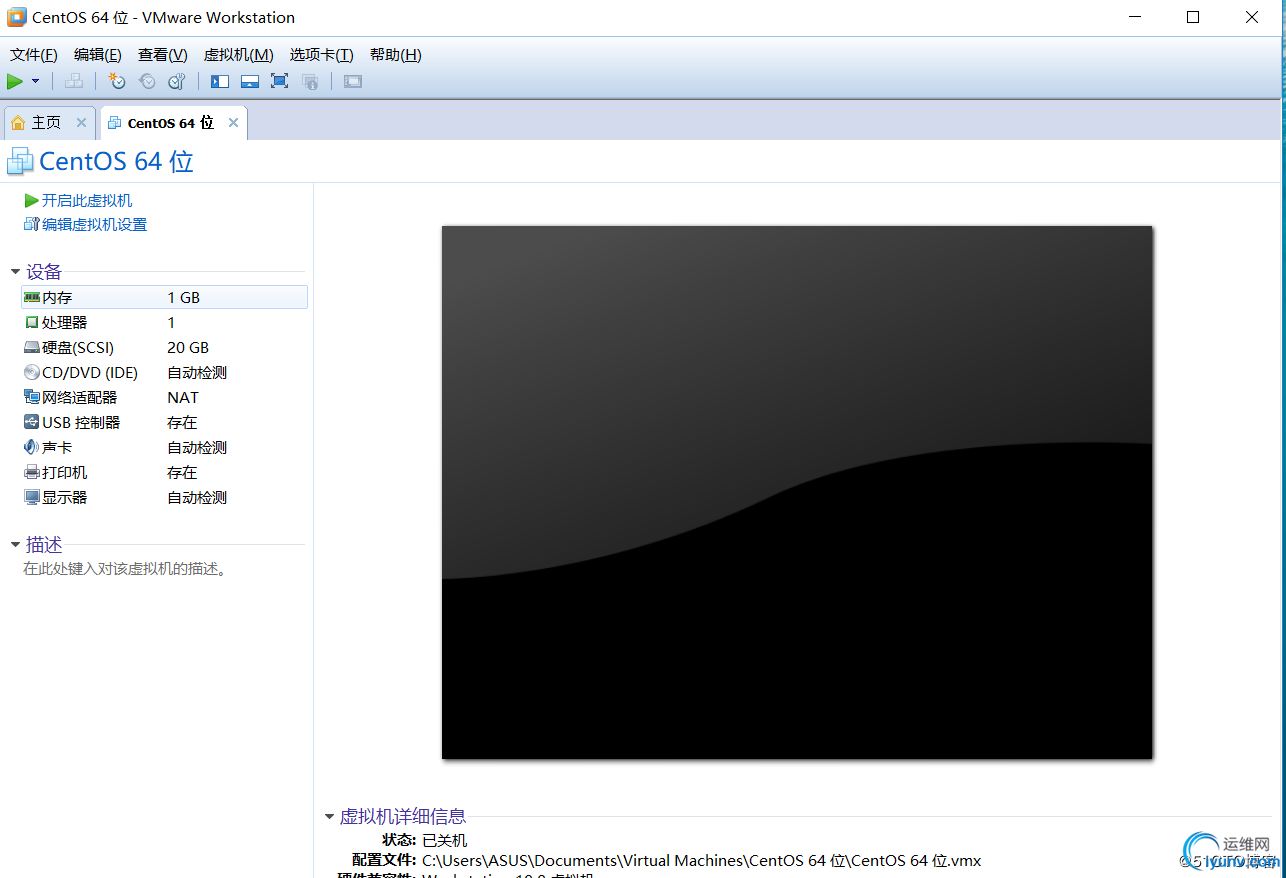Click the printer icon beside 打印机
The image size is (1286, 878).
pos(32,472)
